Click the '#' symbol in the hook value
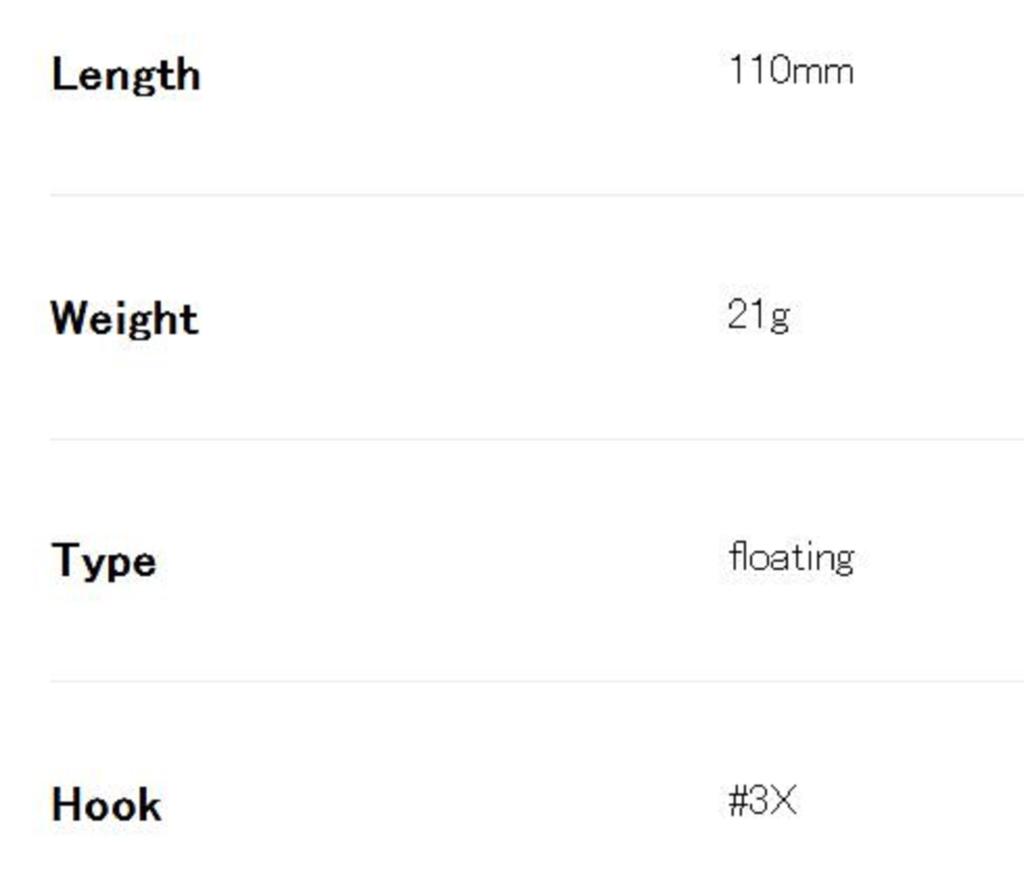1024x883 pixels. coord(739,801)
